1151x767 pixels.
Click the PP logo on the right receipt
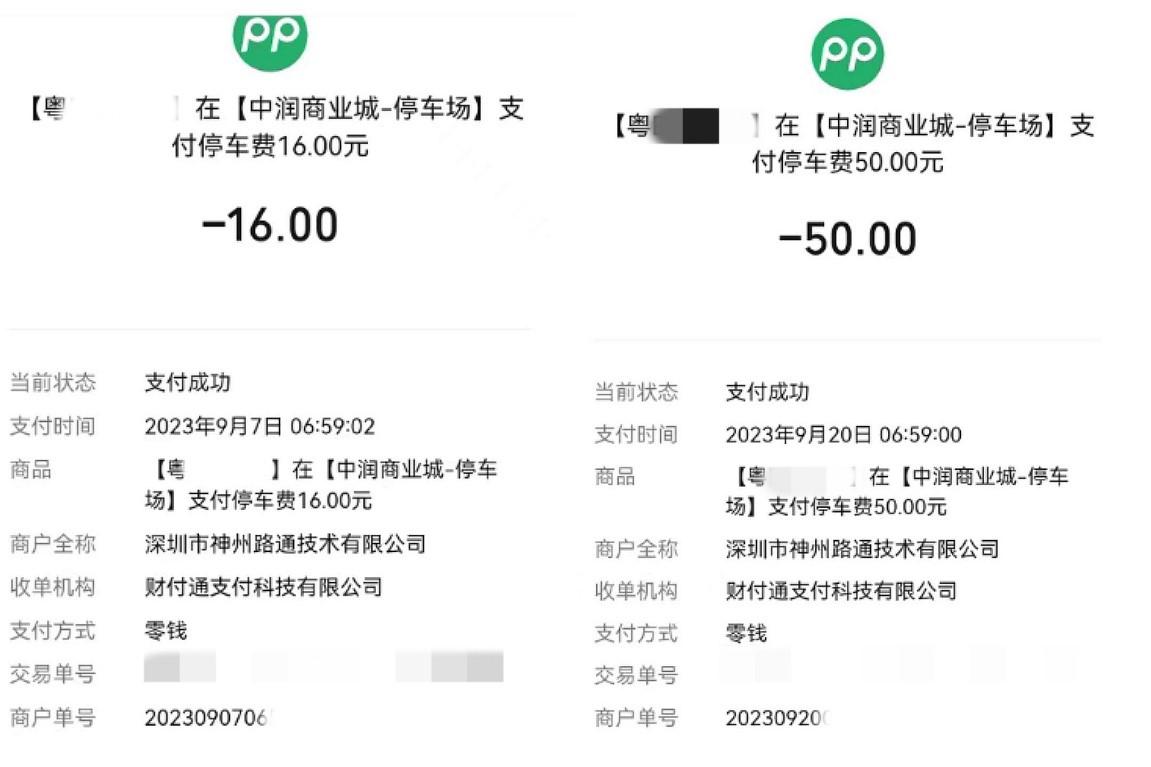pos(847,54)
